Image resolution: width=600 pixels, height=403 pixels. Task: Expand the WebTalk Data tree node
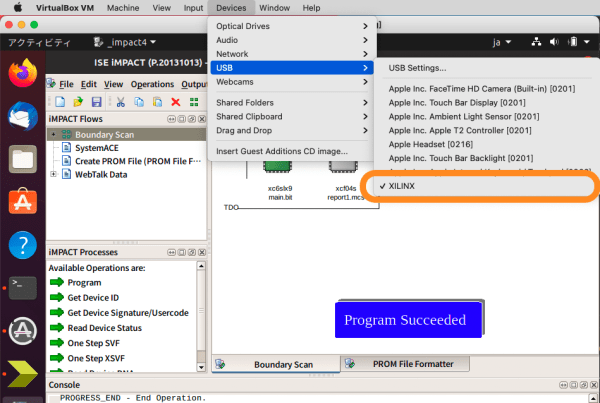coord(54,174)
